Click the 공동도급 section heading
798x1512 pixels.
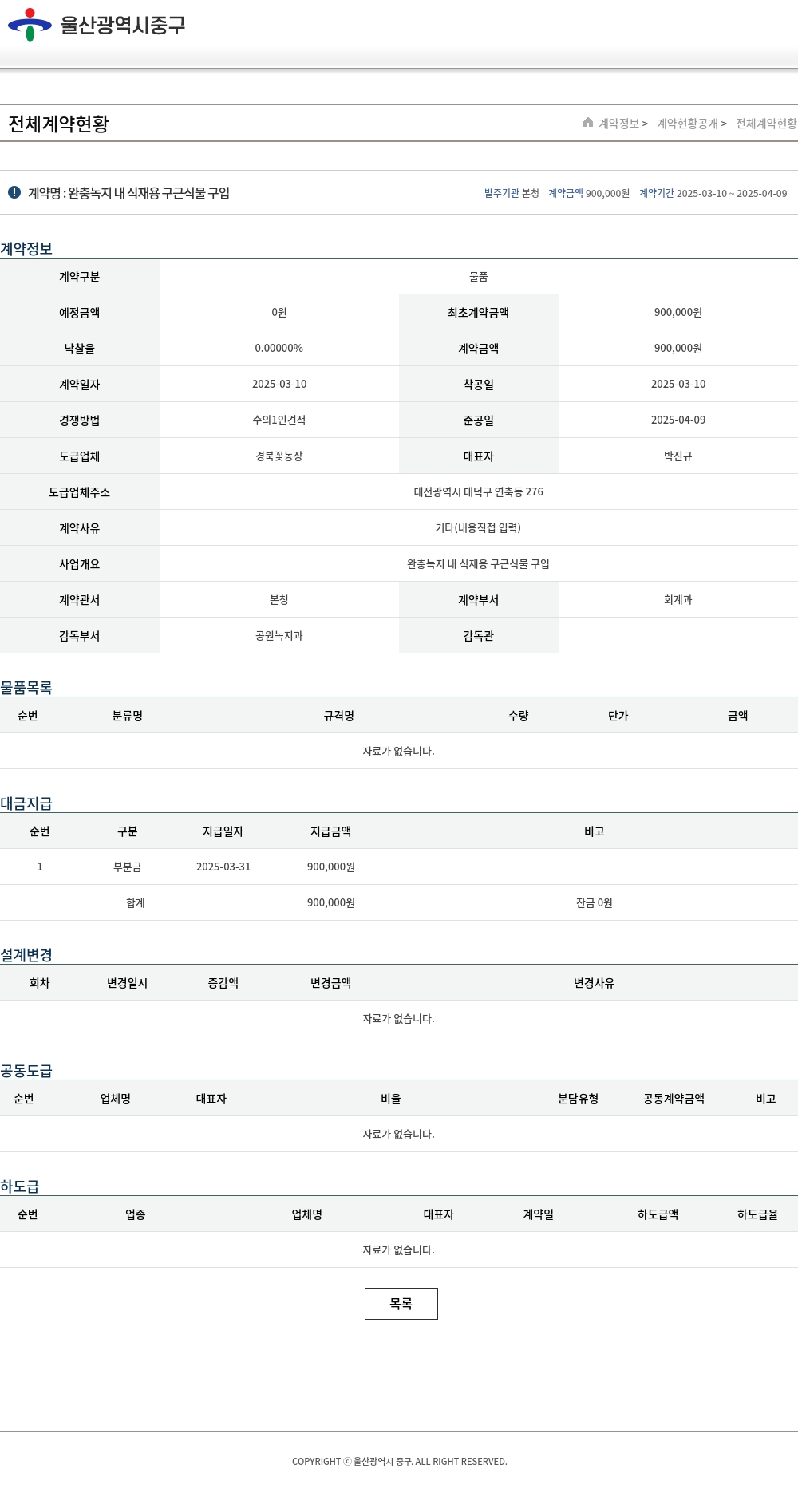pos(26,1070)
